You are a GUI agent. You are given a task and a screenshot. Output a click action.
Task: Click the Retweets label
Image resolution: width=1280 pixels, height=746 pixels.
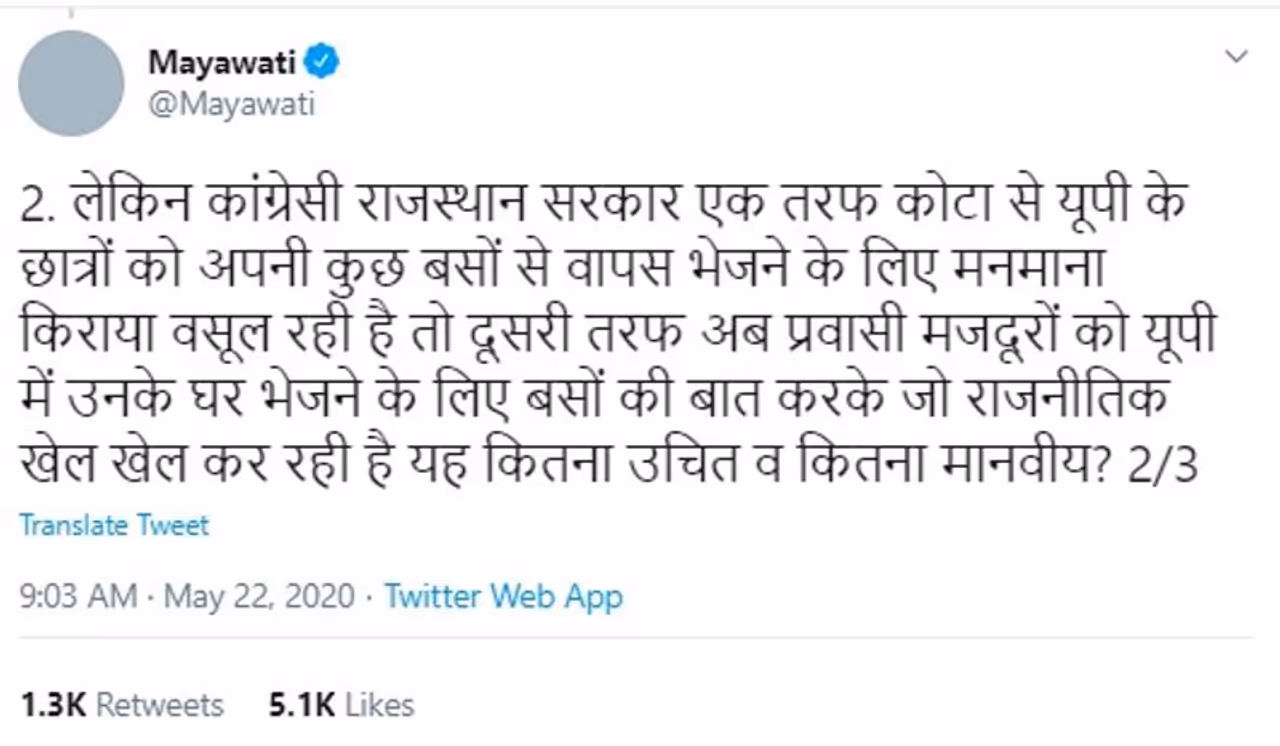tap(160, 704)
